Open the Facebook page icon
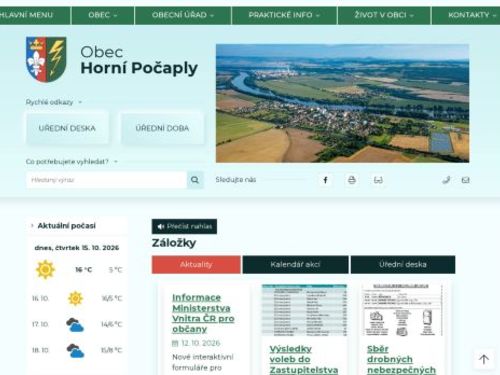500x375 pixels. click(x=325, y=180)
